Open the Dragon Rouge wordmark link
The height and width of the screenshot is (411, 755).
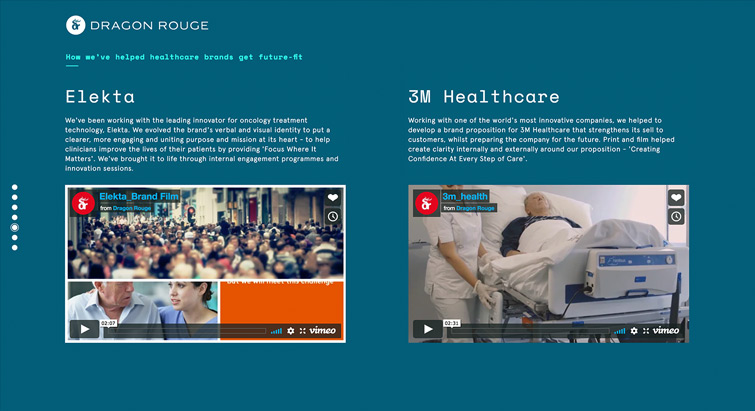coord(149,26)
